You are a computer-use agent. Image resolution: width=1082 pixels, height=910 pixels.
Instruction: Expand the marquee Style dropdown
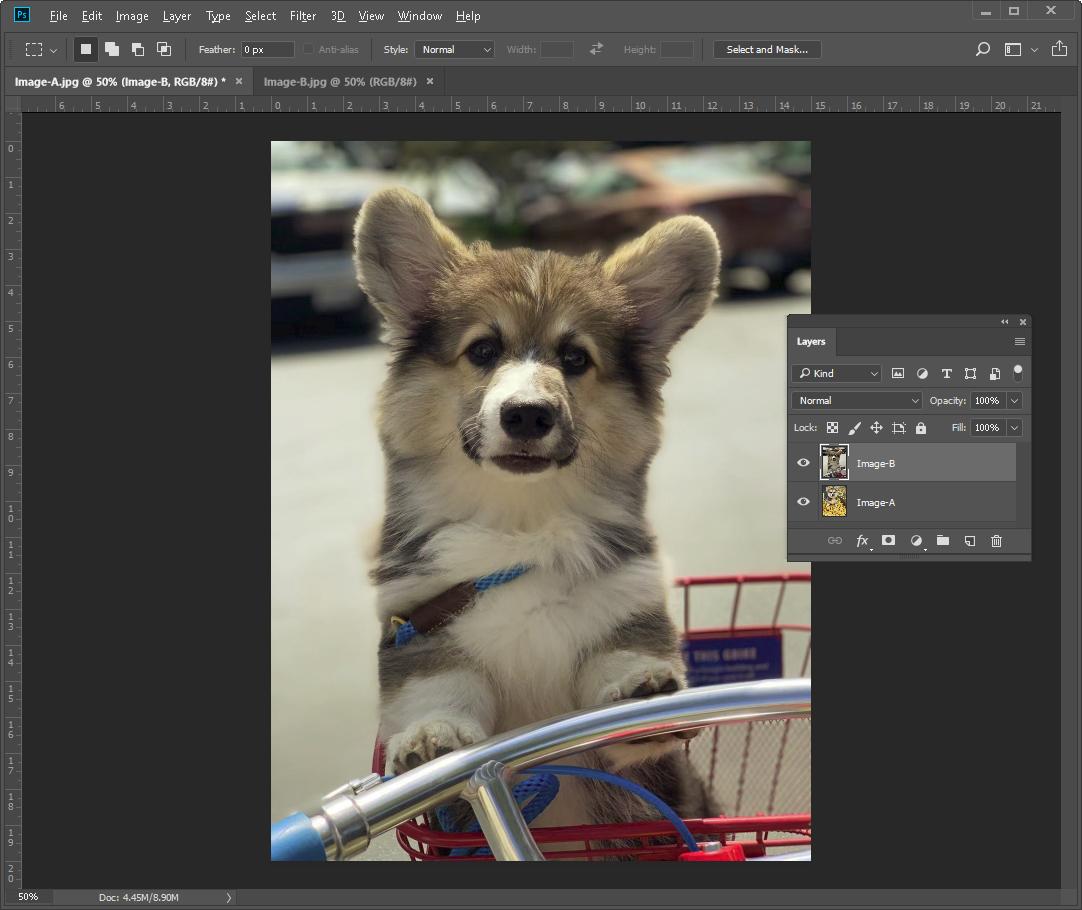click(x=455, y=49)
